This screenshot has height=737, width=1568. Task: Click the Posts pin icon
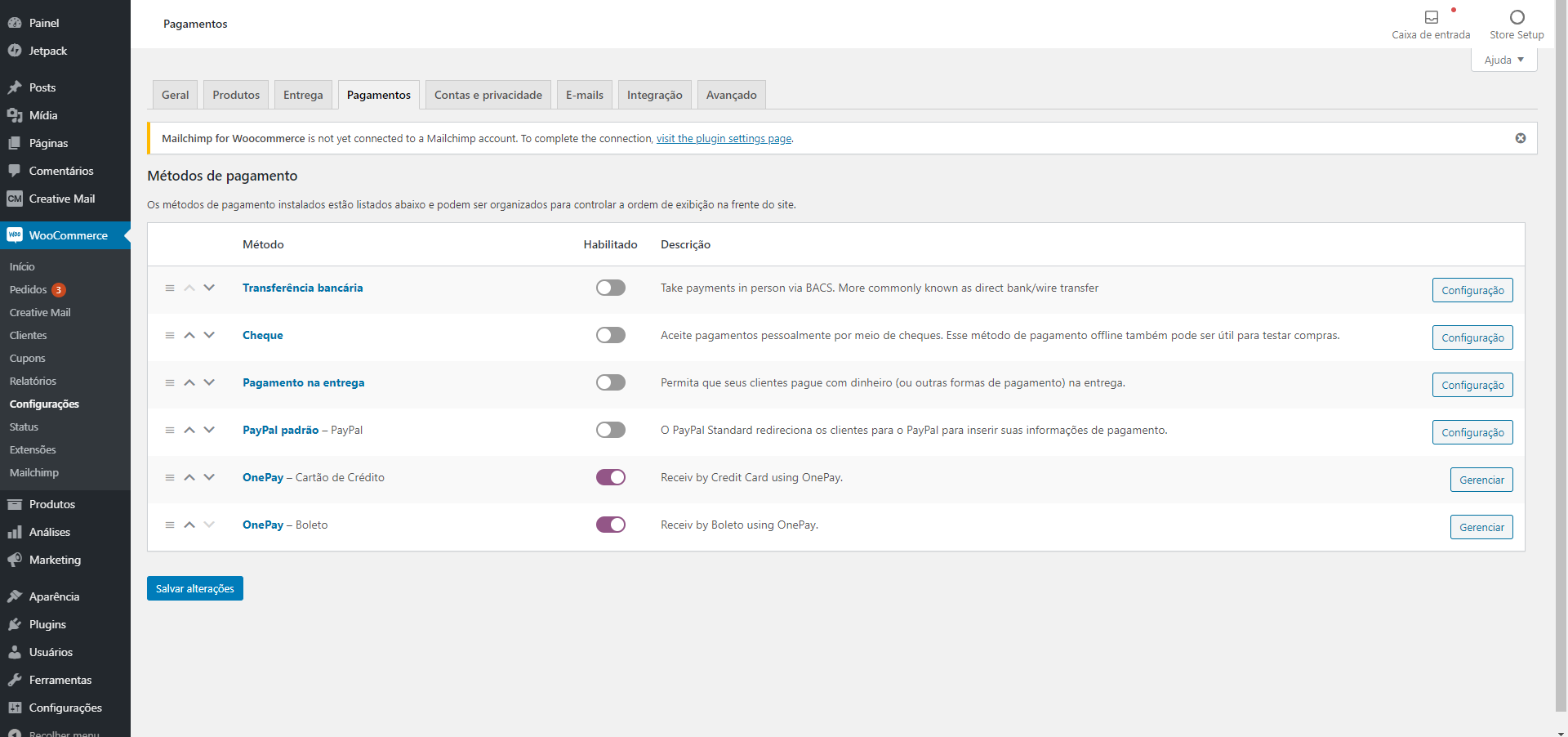tap(15, 87)
